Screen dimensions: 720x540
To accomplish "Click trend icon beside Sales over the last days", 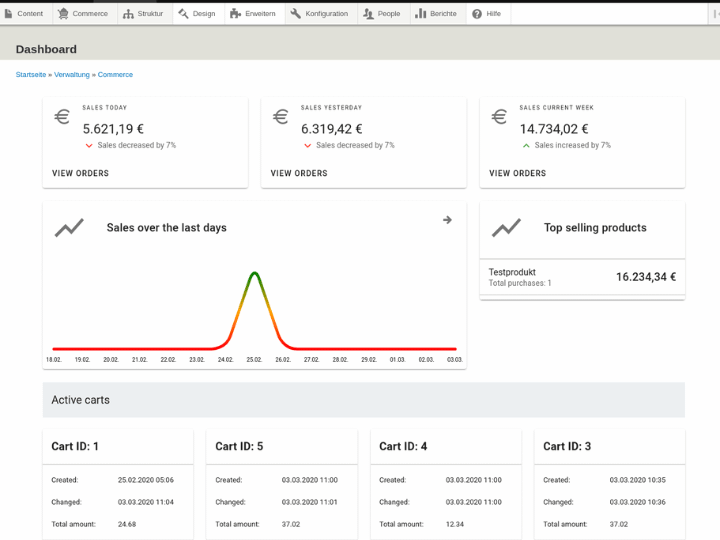I will [69, 228].
